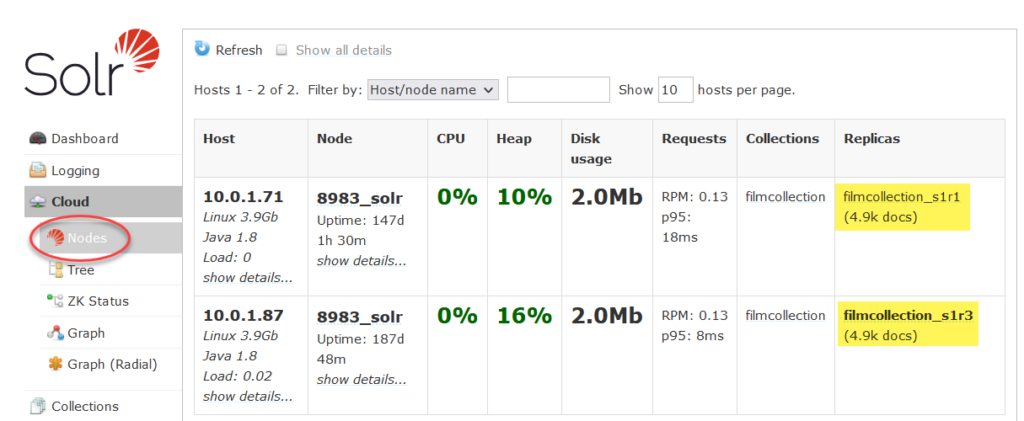
Task: Click the filter text input field
Action: click(558, 90)
